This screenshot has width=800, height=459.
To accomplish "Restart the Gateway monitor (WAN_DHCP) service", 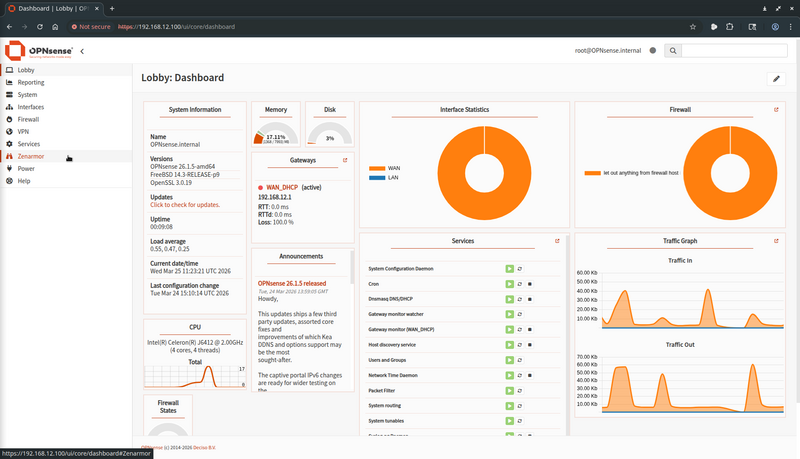I will pyautogui.click(x=520, y=329).
